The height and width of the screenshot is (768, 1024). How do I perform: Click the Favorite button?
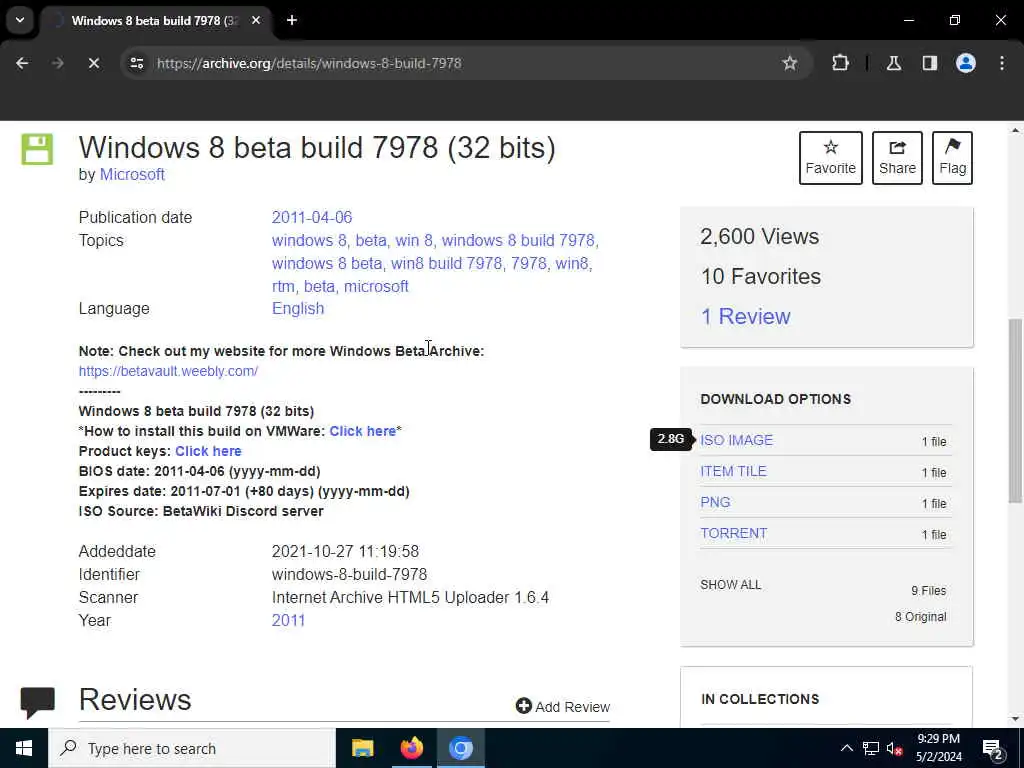pyautogui.click(x=831, y=158)
